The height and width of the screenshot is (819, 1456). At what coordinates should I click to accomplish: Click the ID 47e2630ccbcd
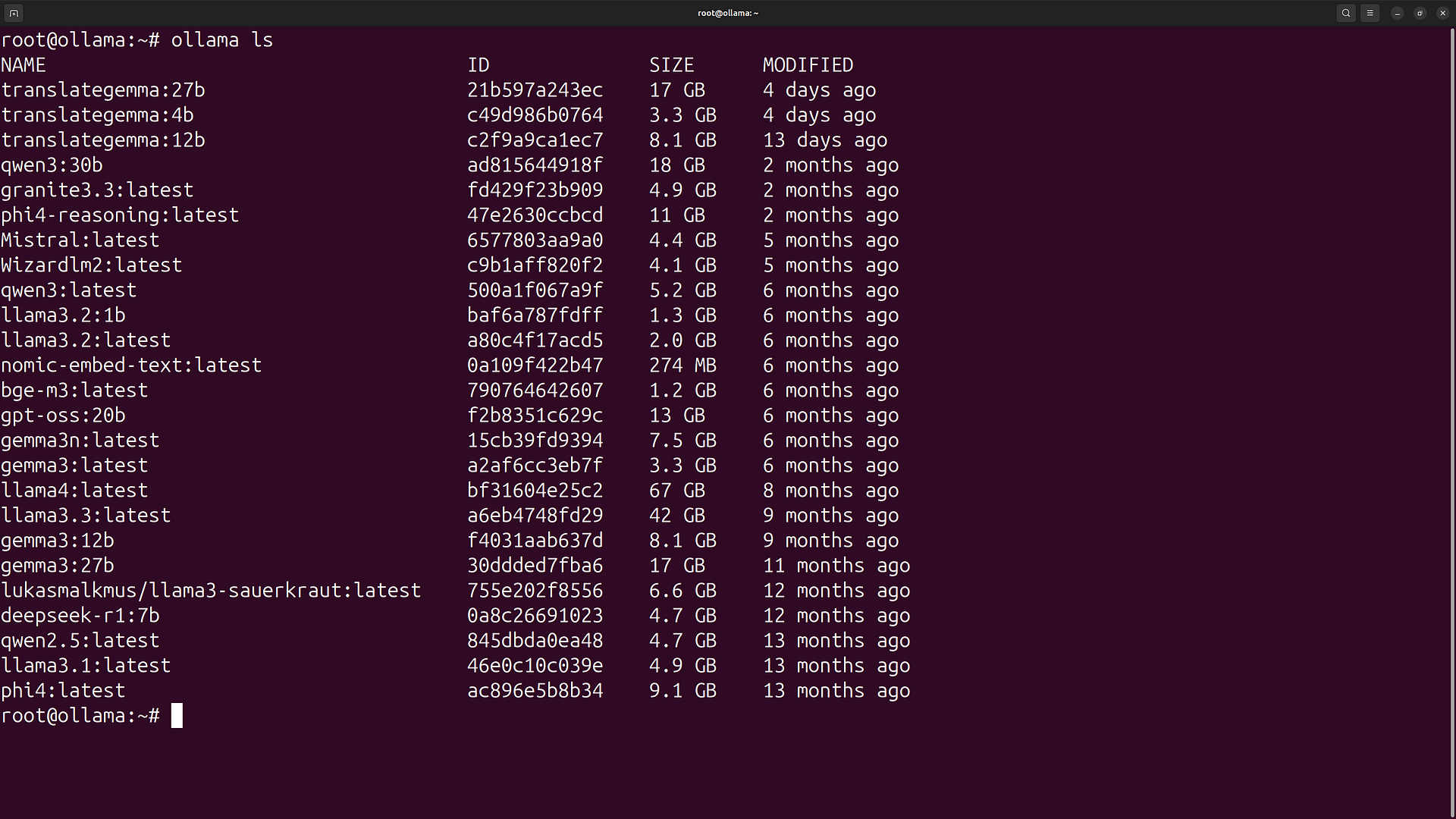click(535, 215)
